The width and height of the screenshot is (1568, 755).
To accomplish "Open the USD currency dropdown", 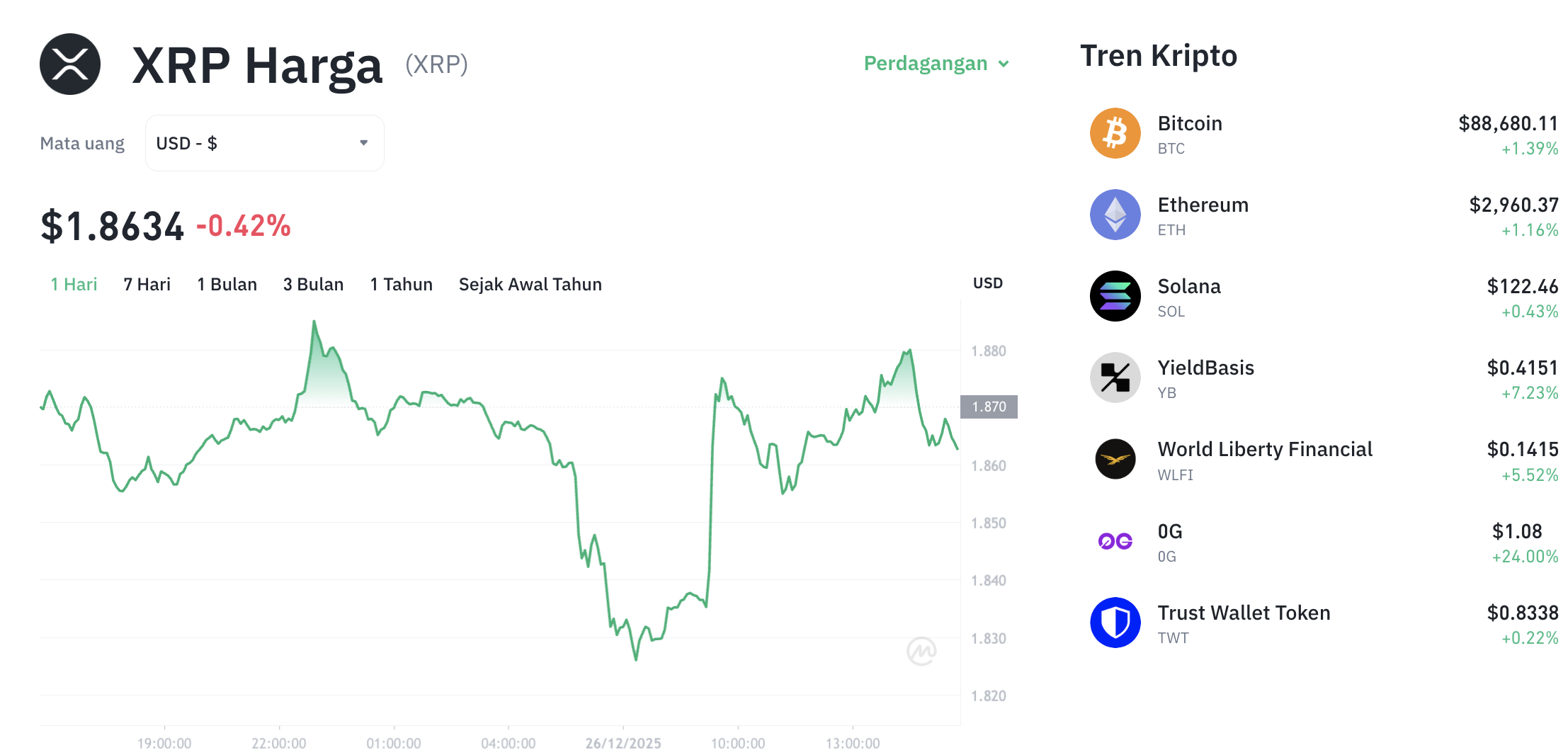I will pos(263,142).
